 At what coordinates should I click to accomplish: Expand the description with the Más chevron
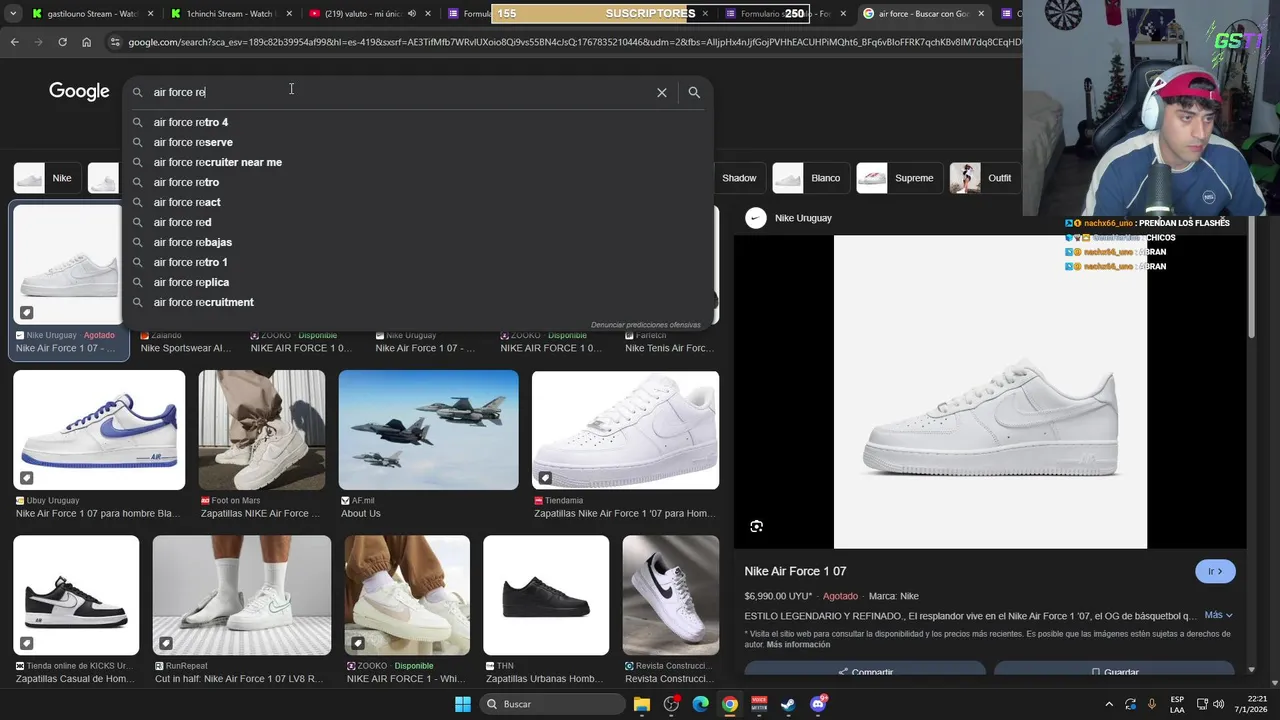coord(1218,615)
